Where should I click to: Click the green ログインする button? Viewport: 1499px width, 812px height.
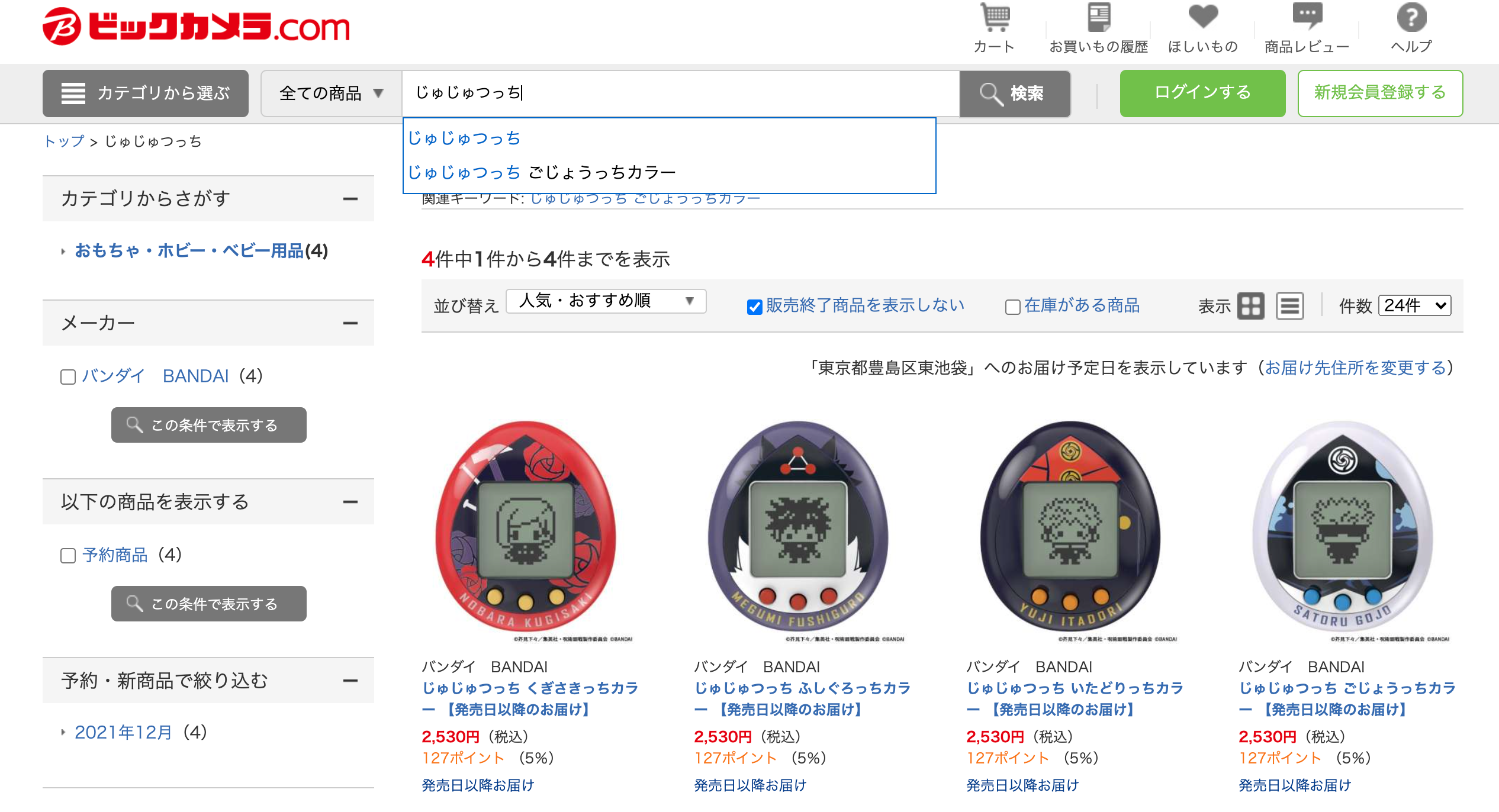click(1202, 93)
